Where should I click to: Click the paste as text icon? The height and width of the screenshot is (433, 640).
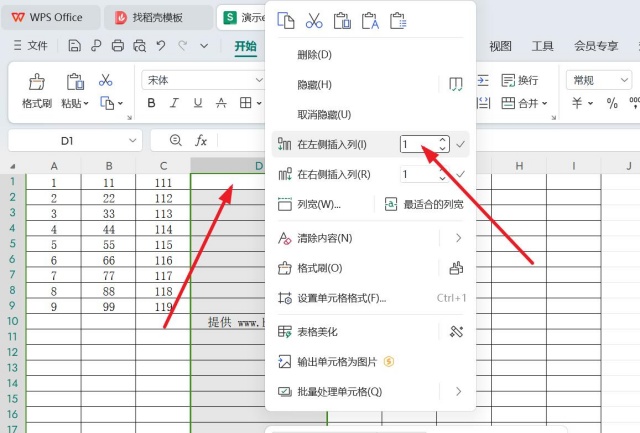pos(370,20)
